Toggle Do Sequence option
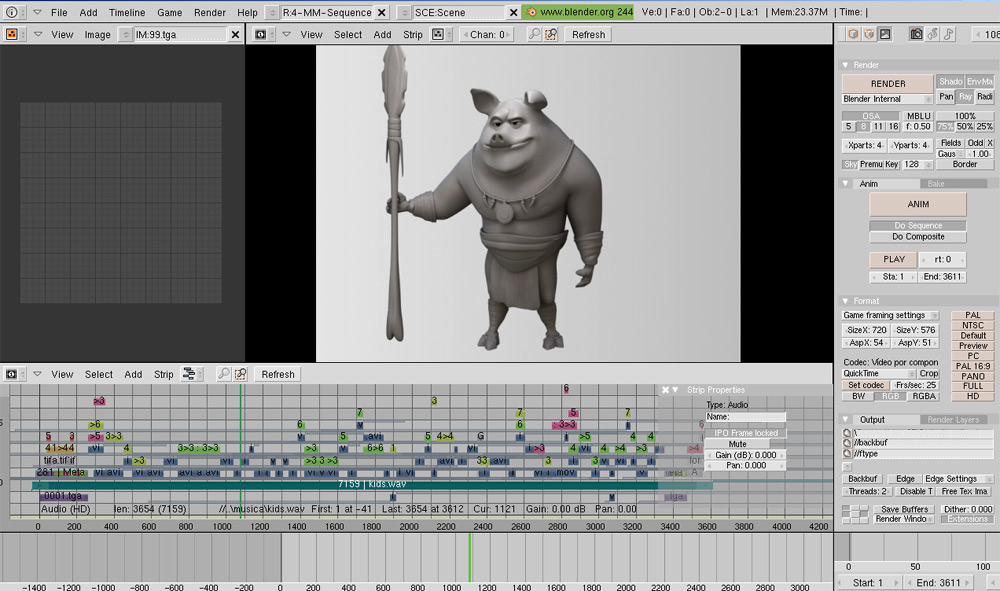The image size is (1000, 591). point(918,225)
